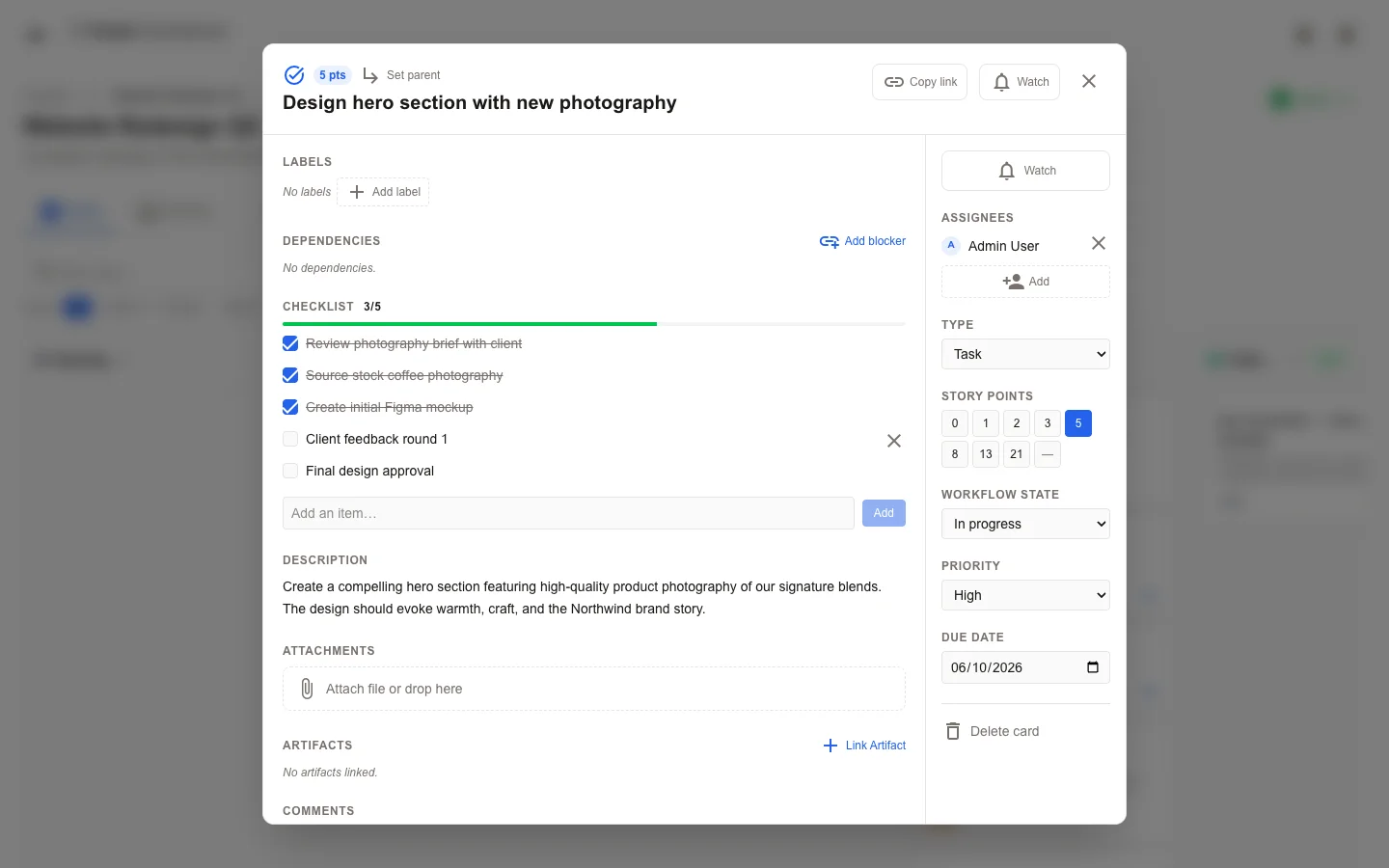Set story points to 3
The width and height of the screenshot is (1389, 868).
[1048, 423]
